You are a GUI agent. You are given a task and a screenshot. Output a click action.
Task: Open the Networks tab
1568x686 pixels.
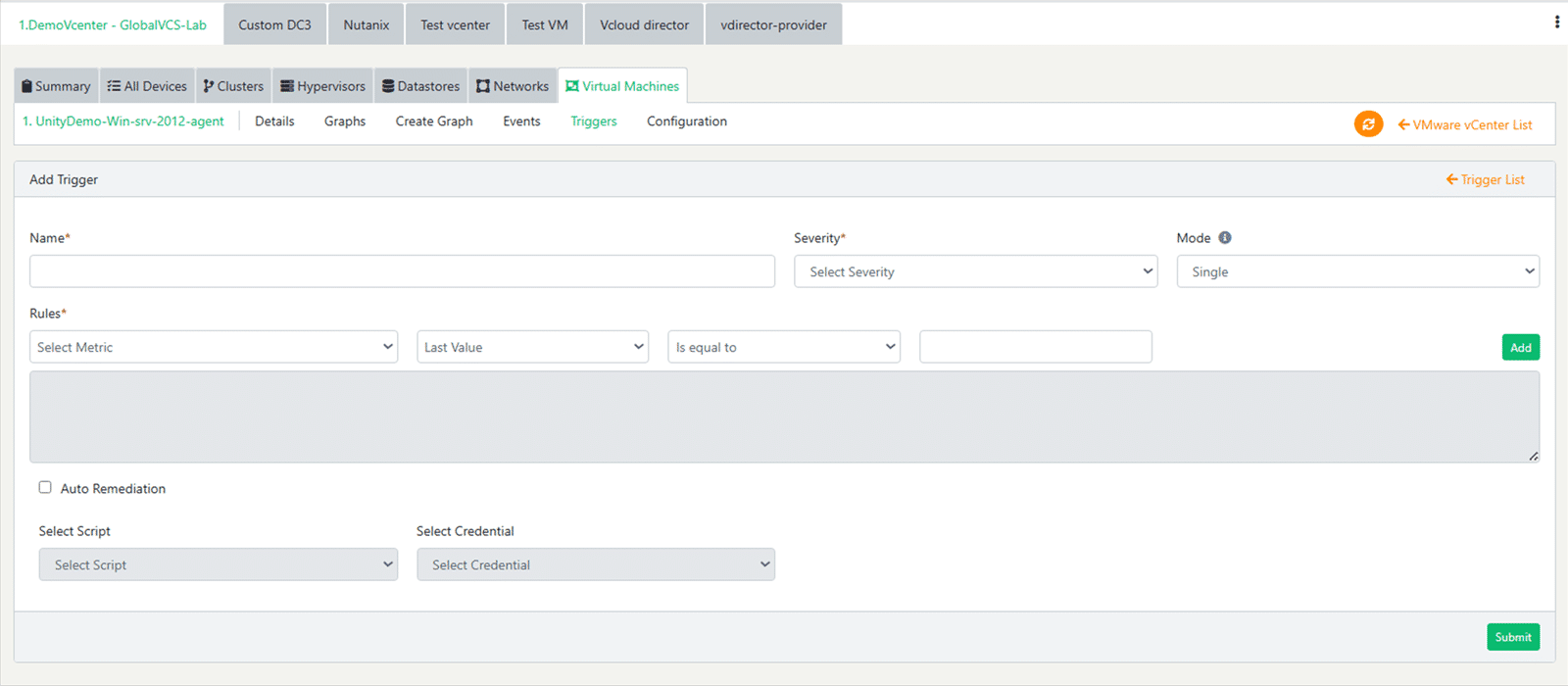coord(513,86)
